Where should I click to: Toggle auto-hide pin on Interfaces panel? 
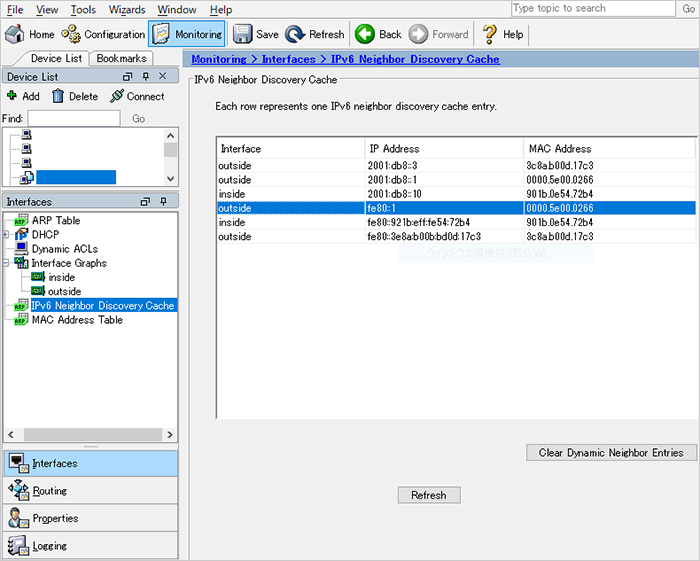coord(163,202)
